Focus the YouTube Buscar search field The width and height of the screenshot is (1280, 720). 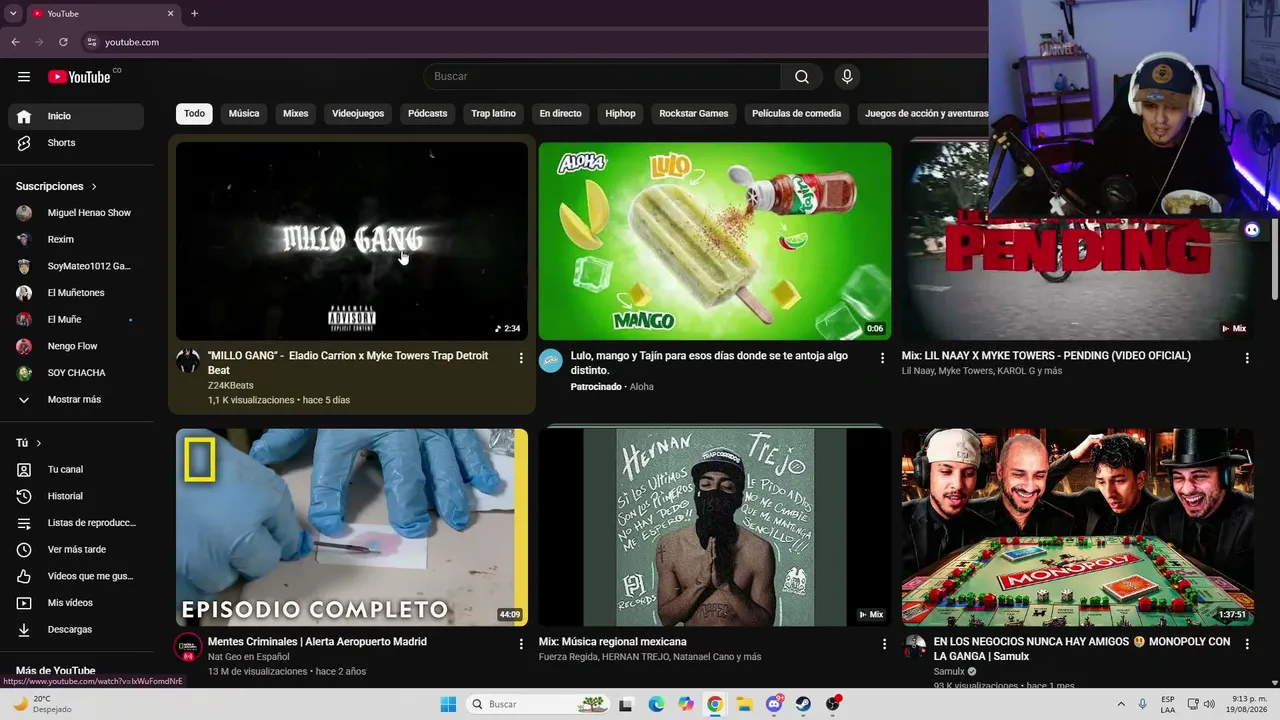pyautogui.click(x=602, y=77)
